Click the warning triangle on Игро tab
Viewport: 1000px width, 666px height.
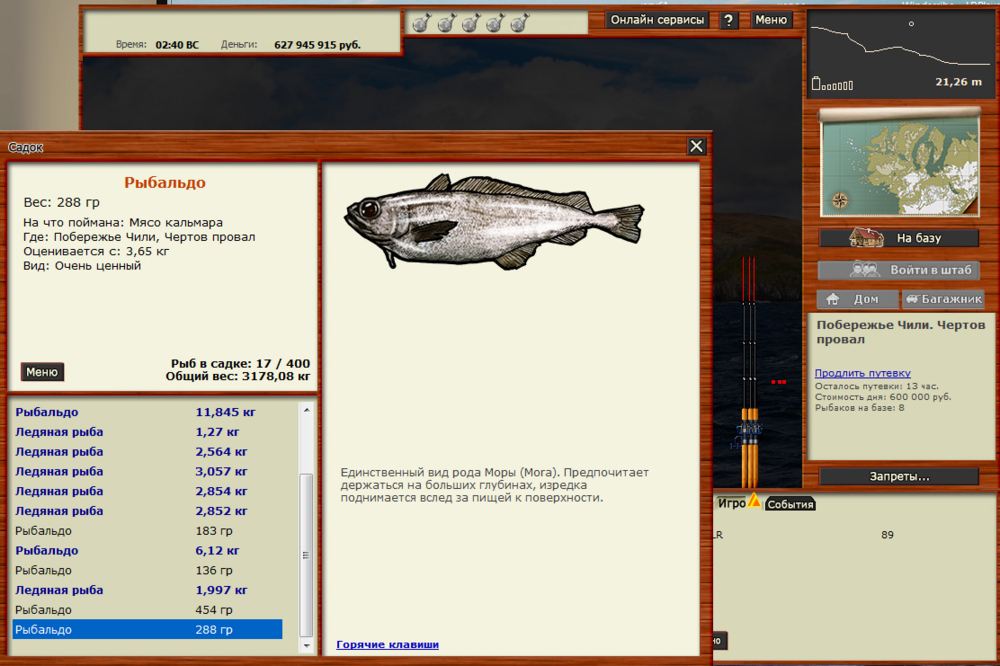pyautogui.click(x=754, y=501)
